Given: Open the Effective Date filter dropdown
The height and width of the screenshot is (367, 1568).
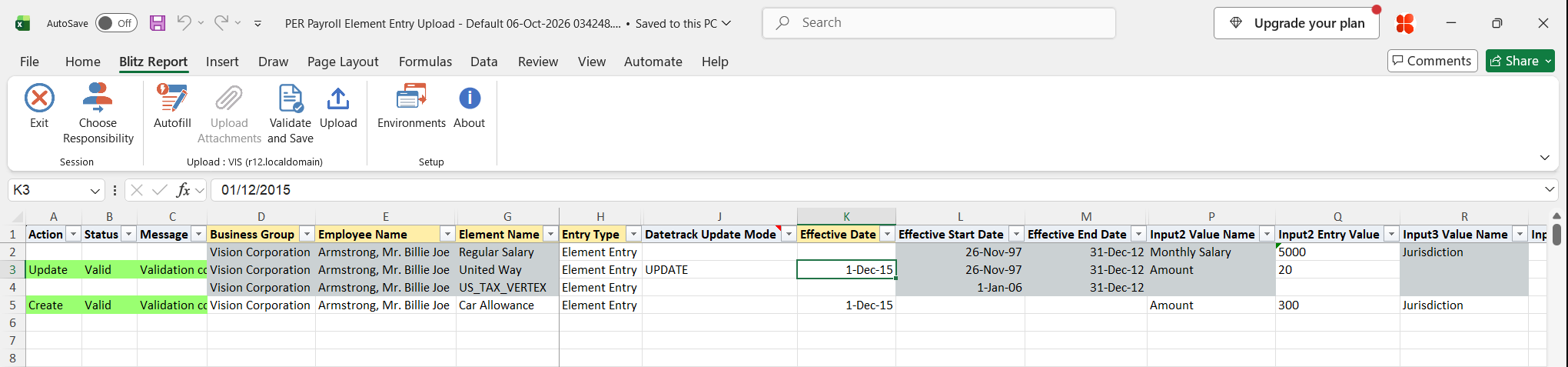Looking at the screenshot, I should [x=887, y=234].
